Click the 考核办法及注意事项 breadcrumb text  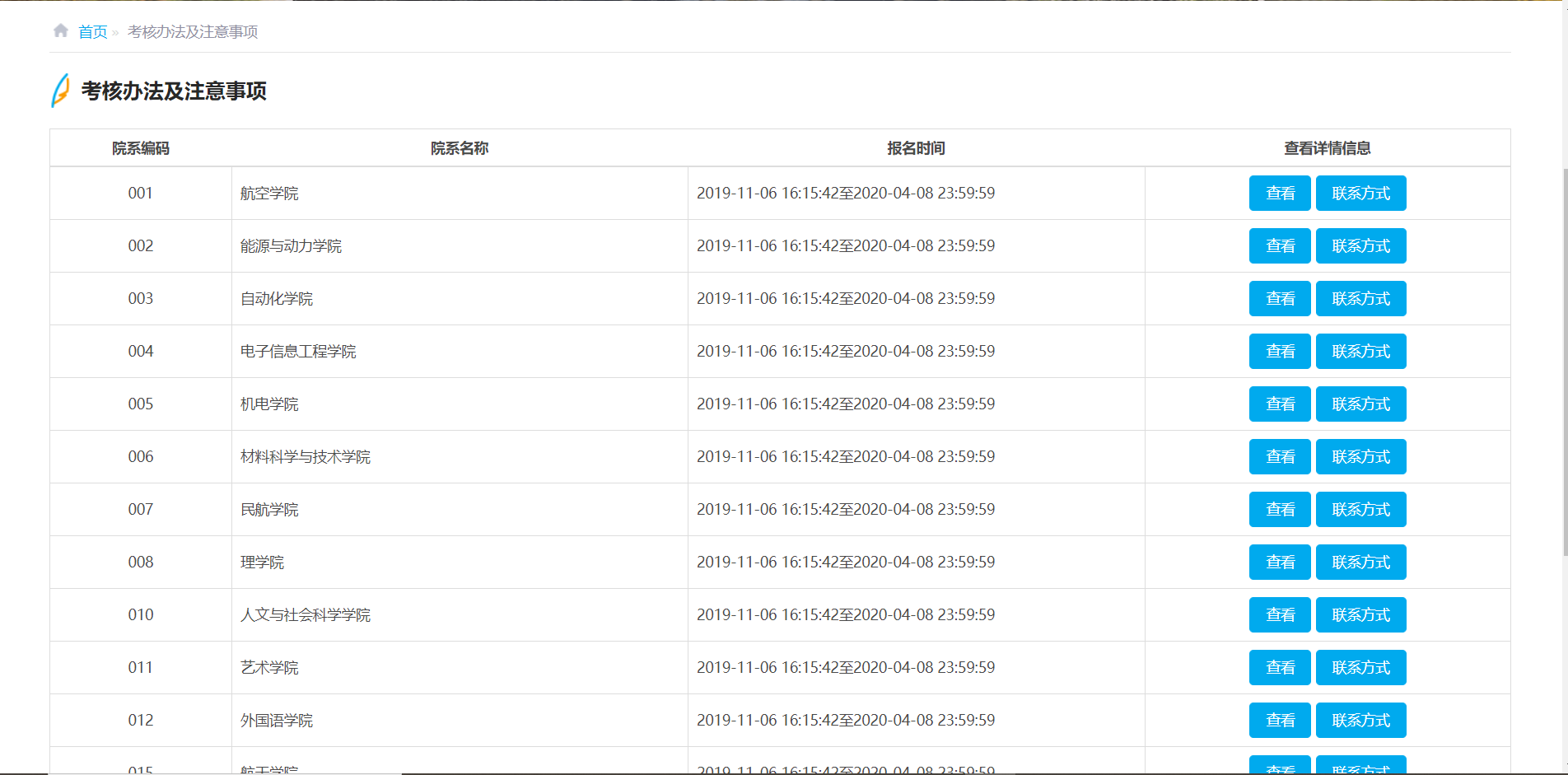(x=193, y=31)
